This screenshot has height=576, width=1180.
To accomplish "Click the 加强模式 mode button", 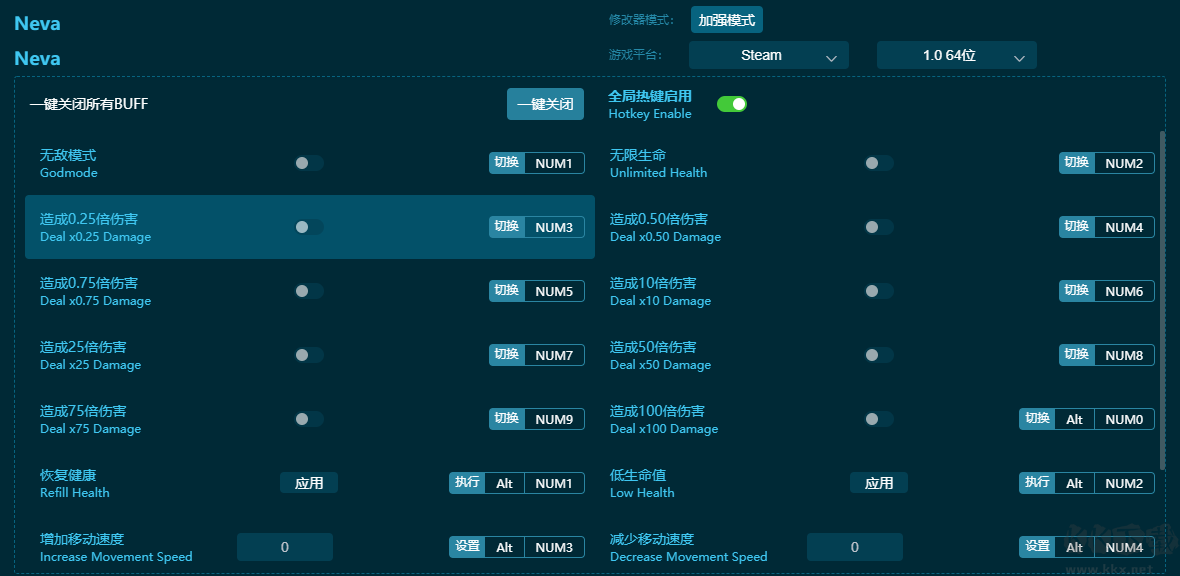I will tap(726, 19).
